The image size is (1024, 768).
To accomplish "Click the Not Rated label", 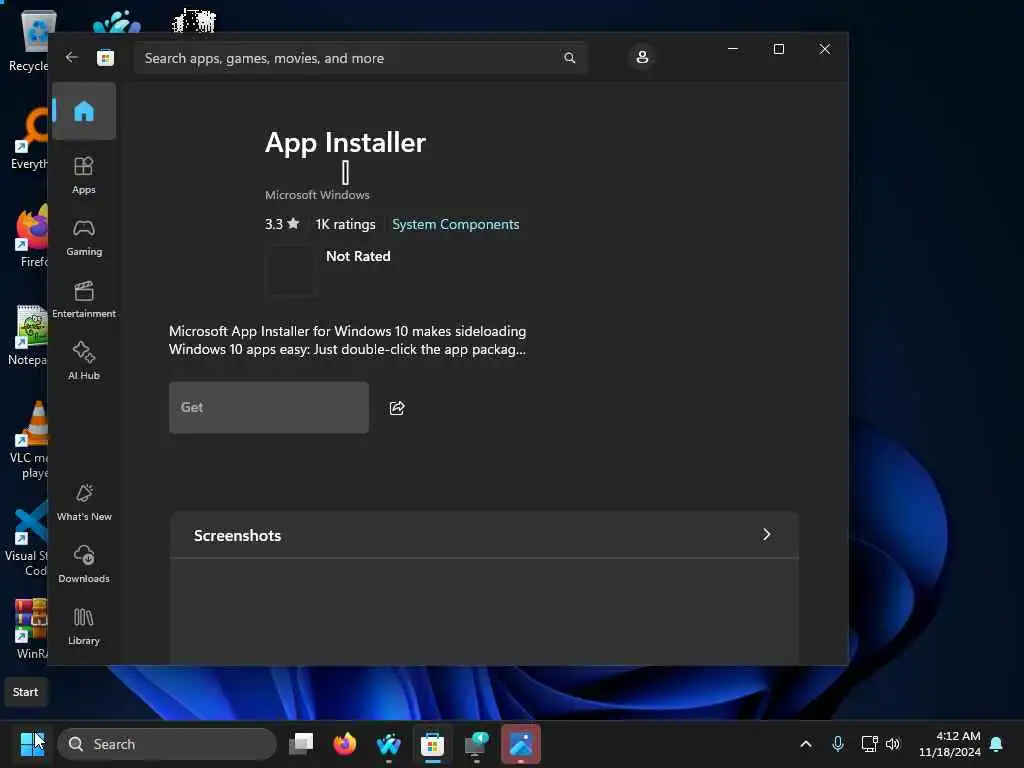I will [x=358, y=256].
